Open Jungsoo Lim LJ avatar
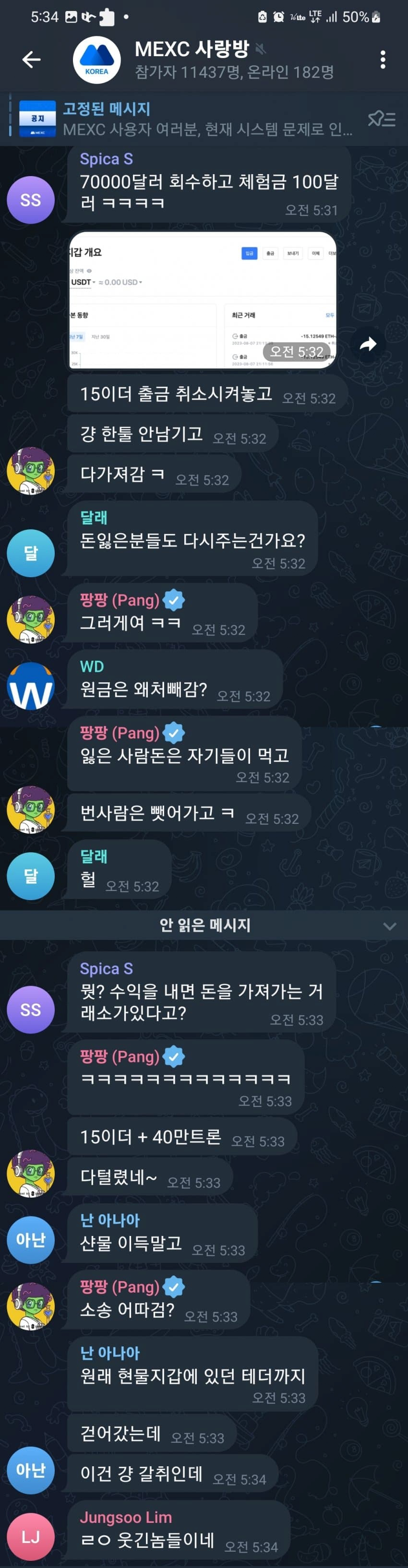Viewport: 408px width, 1568px height. (30, 1537)
